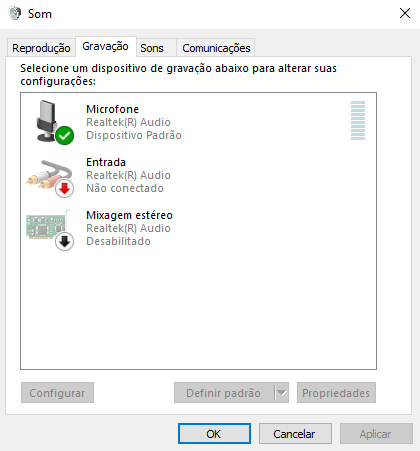Click the Definir padrão button
420x451 pixels.
(224, 393)
